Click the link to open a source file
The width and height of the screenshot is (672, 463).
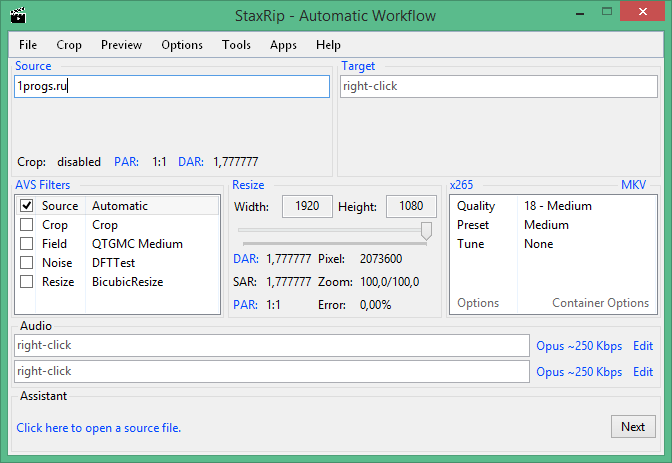coord(98,428)
